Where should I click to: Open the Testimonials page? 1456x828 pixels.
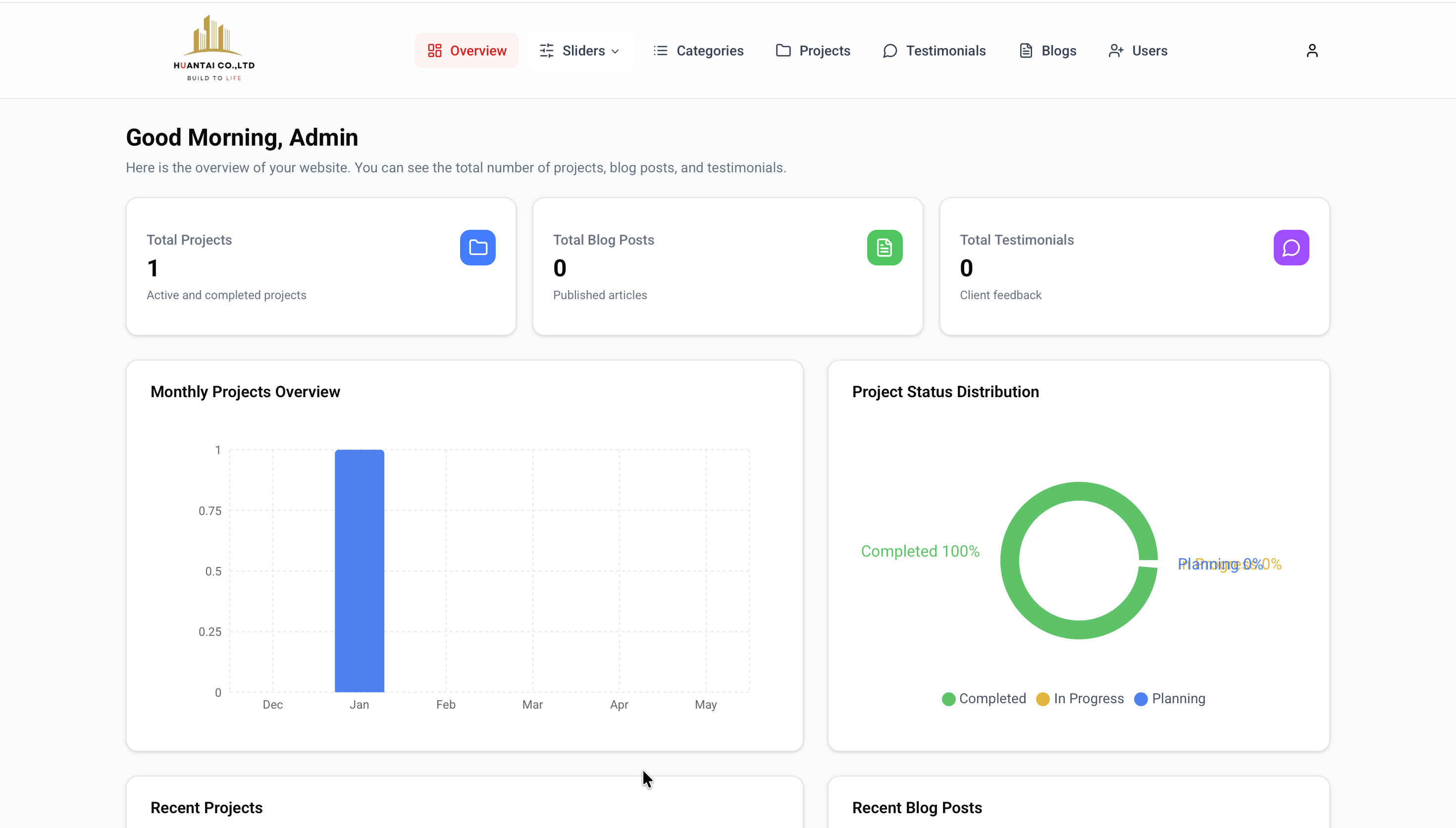tap(934, 51)
